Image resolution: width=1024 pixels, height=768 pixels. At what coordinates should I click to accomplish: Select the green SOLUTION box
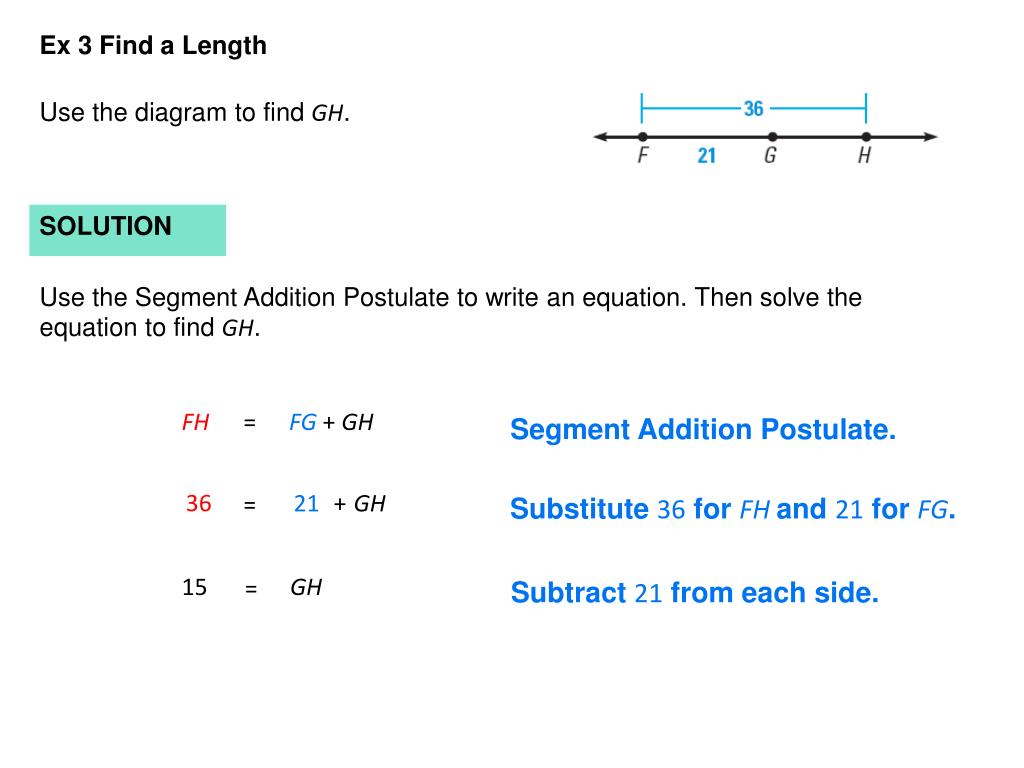[x=127, y=230]
